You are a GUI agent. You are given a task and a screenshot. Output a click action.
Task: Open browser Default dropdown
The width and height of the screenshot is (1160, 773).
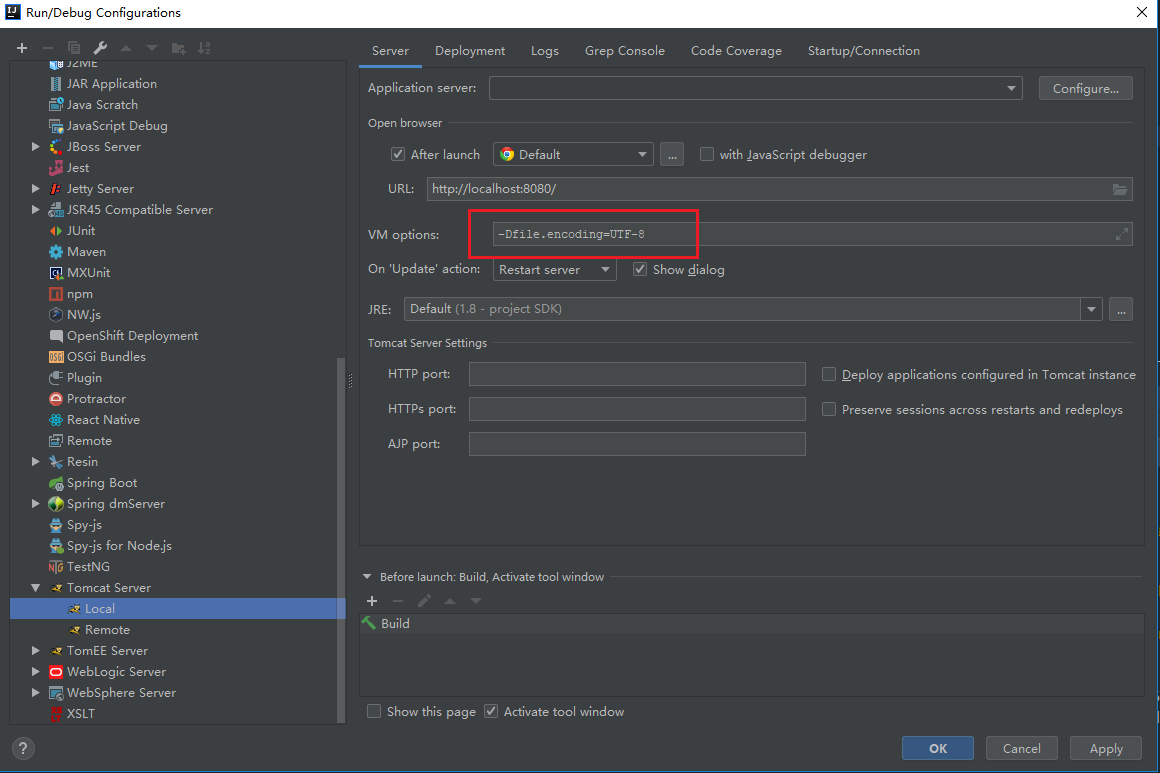click(573, 155)
